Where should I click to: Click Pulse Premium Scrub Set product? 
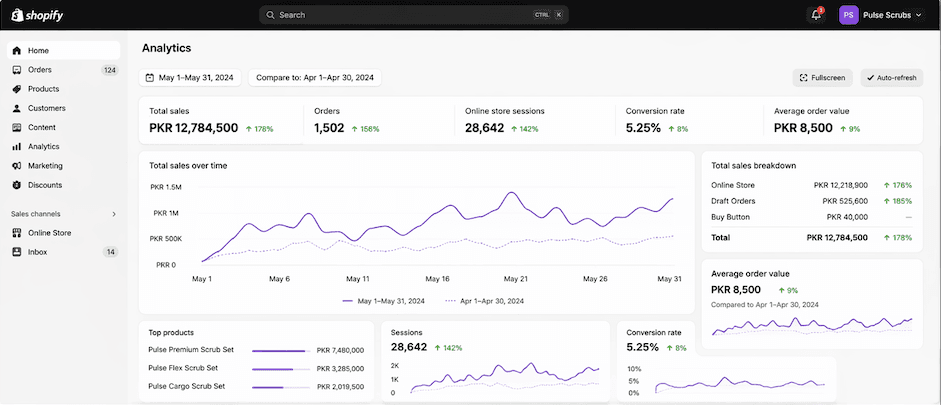tap(191, 350)
